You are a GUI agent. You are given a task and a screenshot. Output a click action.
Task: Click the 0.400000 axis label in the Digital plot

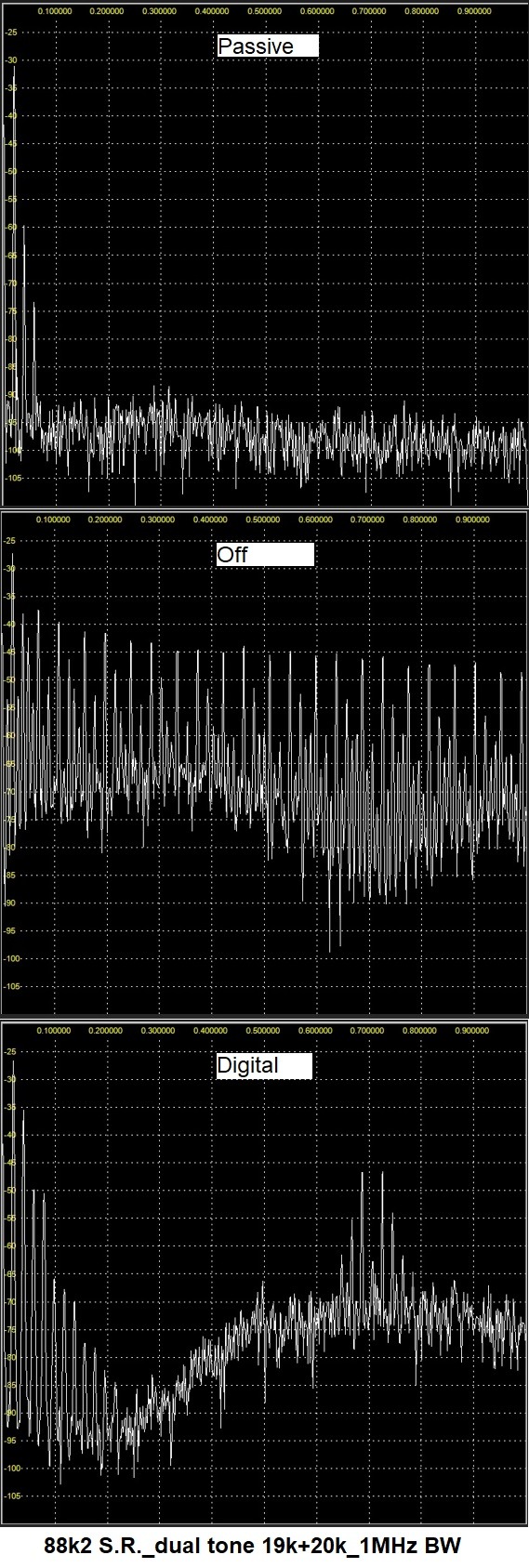pyautogui.click(x=212, y=1030)
